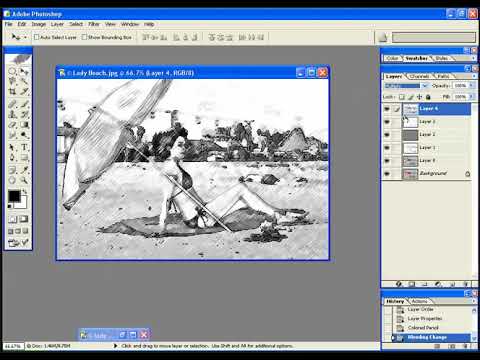Toggle Lock all padlock
The width and height of the screenshot is (480, 360).
point(428,97)
